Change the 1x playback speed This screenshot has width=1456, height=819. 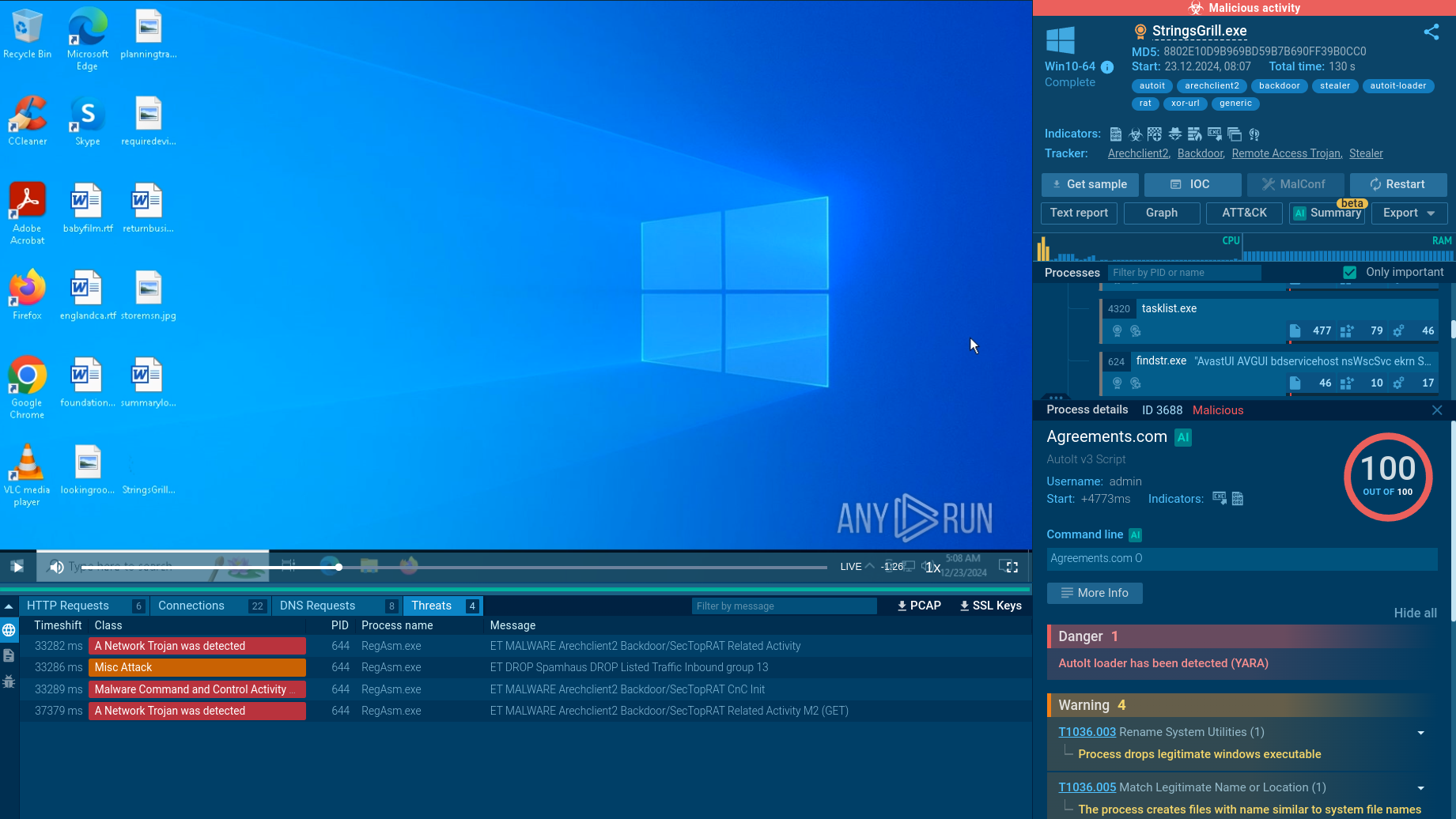coord(933,567)
